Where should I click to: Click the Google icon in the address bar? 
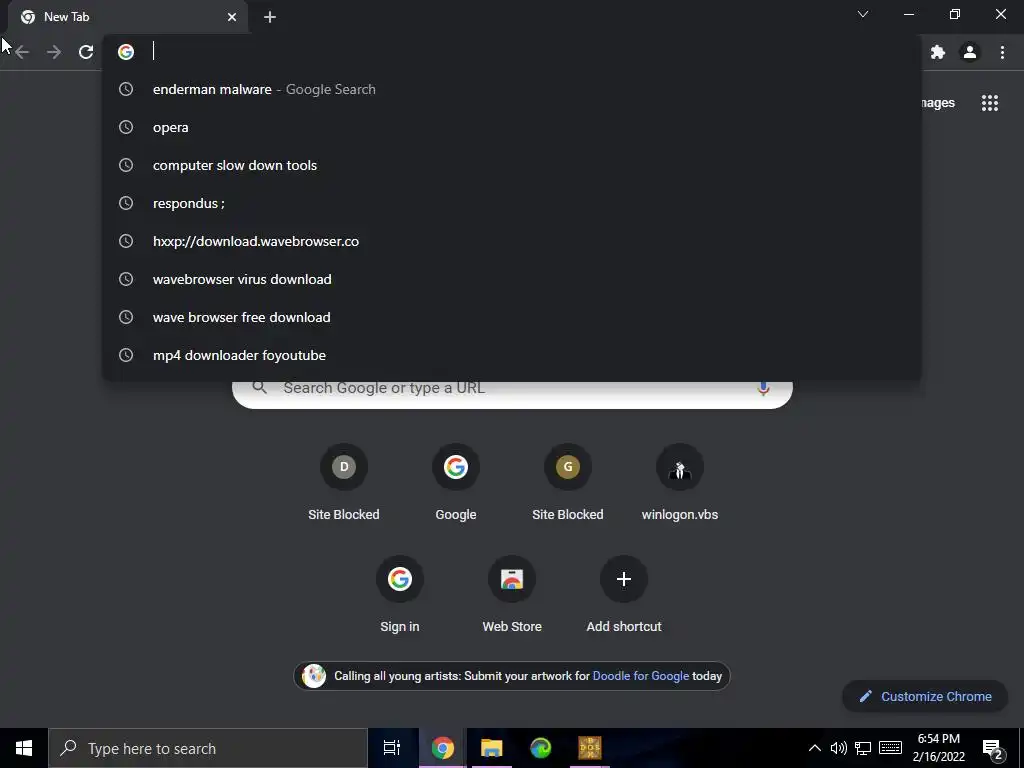pos(126,52)
